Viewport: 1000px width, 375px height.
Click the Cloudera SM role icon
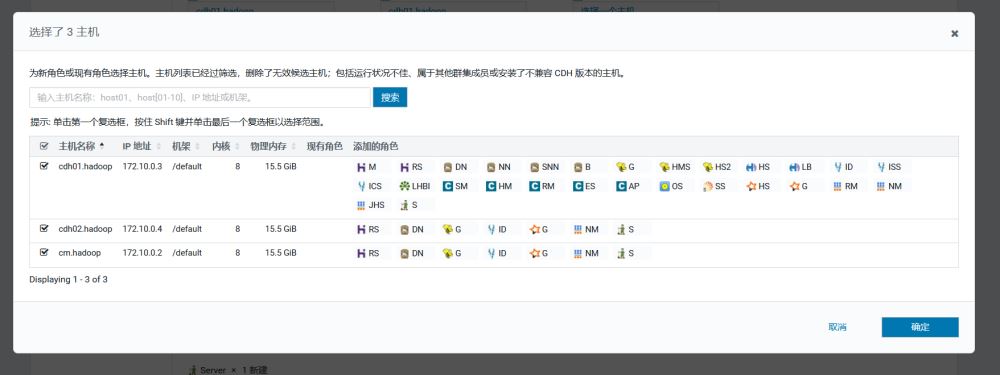point(448,186)
